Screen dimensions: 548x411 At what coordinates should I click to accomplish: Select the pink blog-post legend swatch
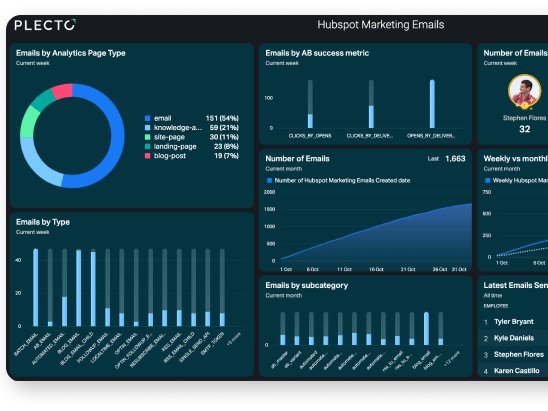pyautogui.click(x=147, y=156)
